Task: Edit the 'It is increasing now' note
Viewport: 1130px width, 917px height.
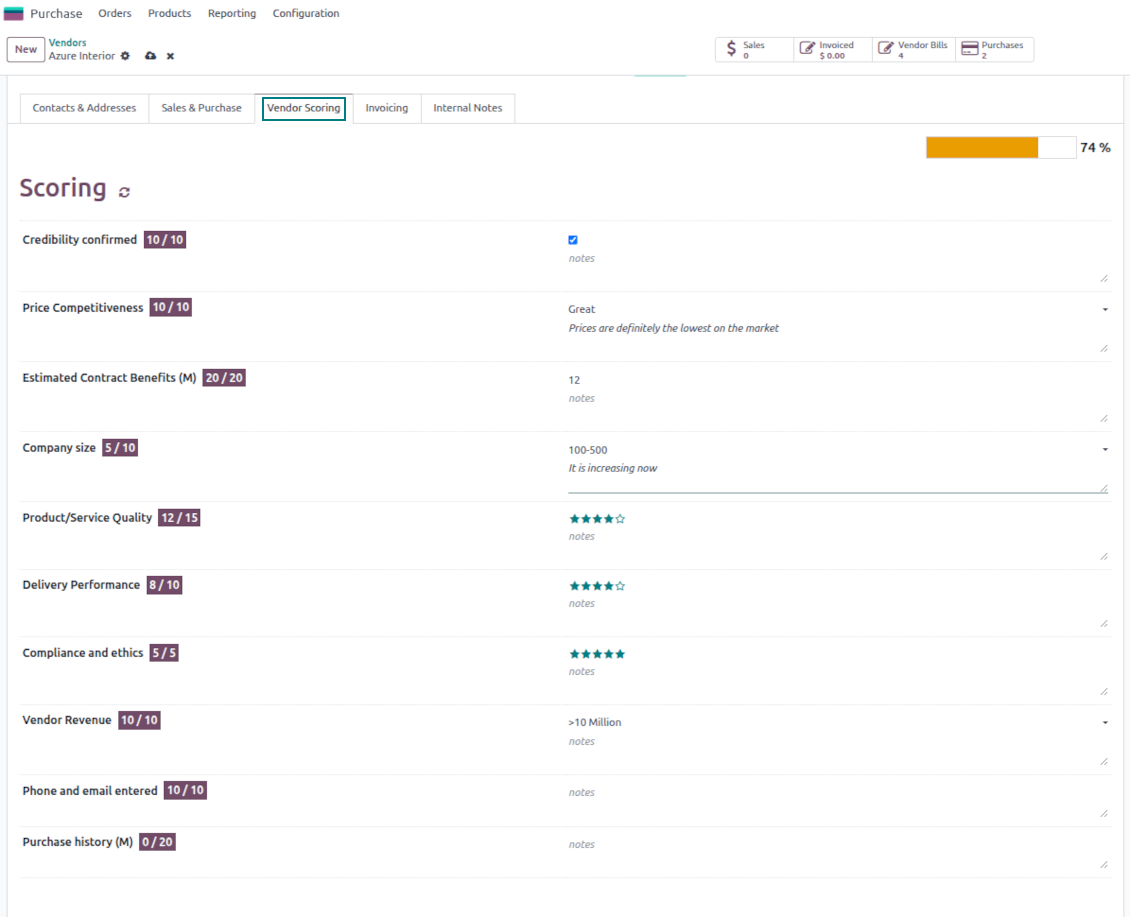Action: [x=837, y=477]
